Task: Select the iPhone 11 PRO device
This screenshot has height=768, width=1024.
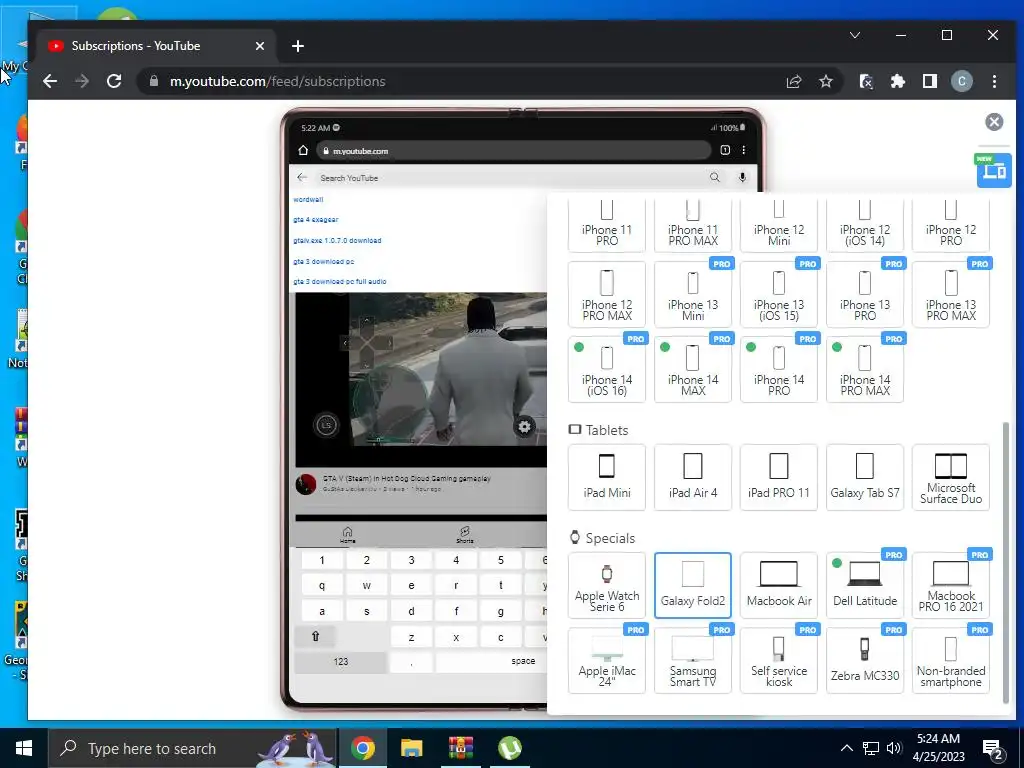Action: pos(607,225)
